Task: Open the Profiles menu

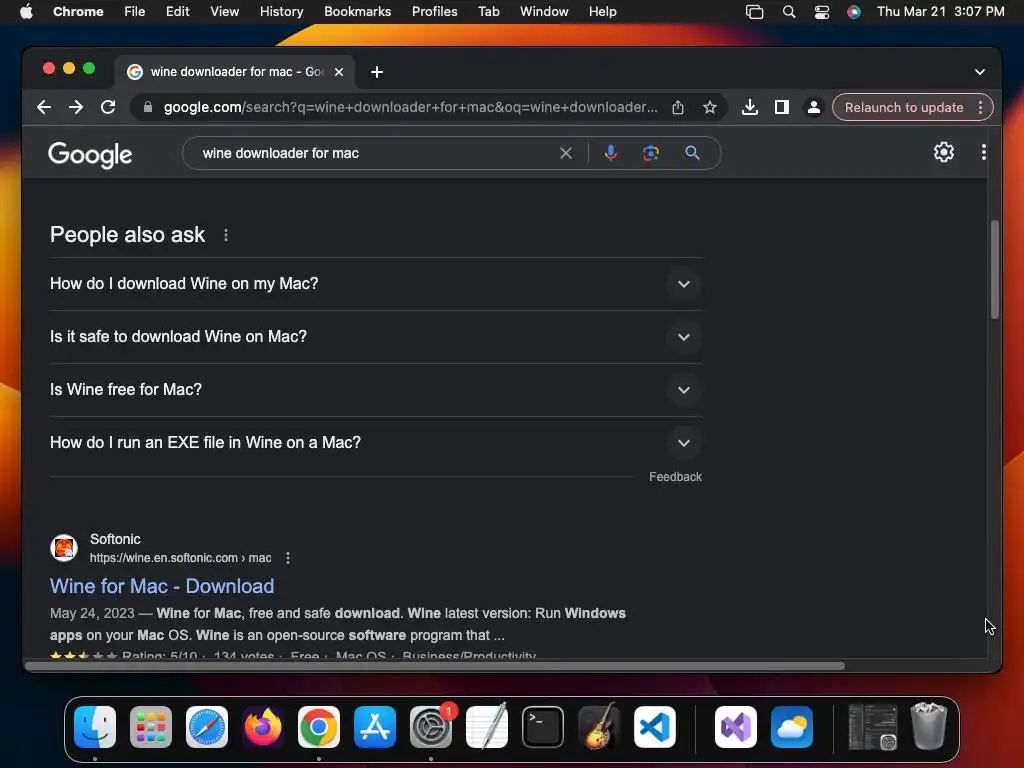Action: pos(434,12)
